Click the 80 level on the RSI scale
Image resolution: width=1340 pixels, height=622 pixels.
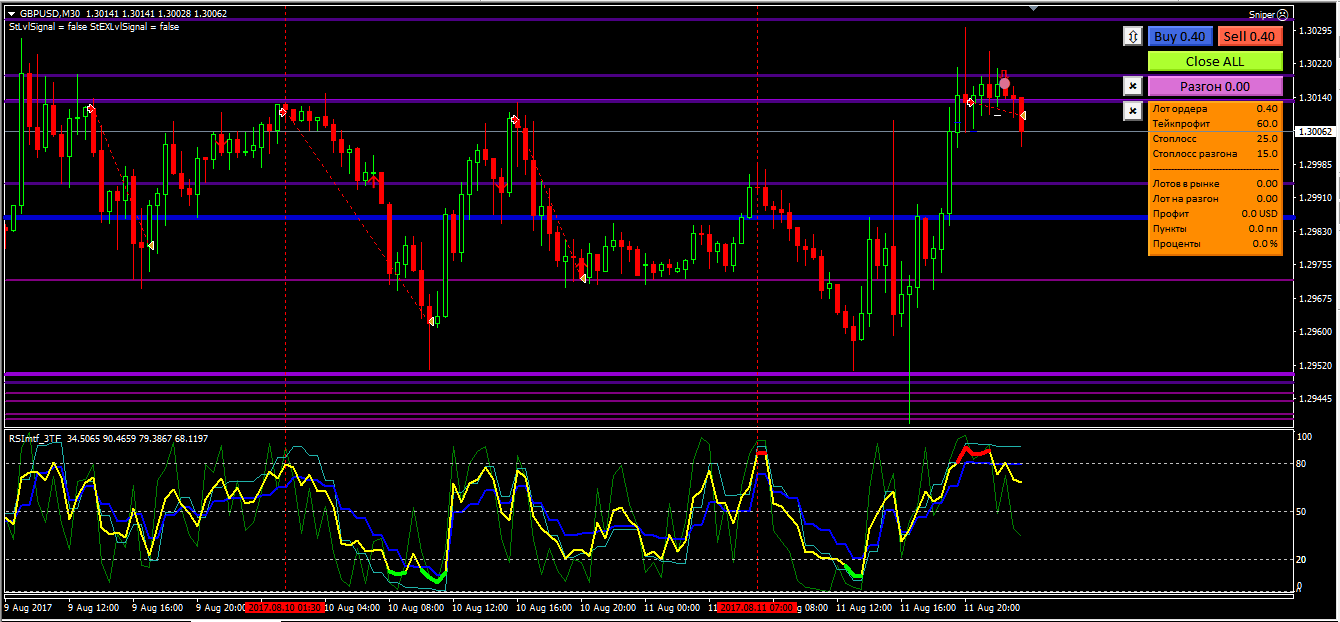(1302, 464)
